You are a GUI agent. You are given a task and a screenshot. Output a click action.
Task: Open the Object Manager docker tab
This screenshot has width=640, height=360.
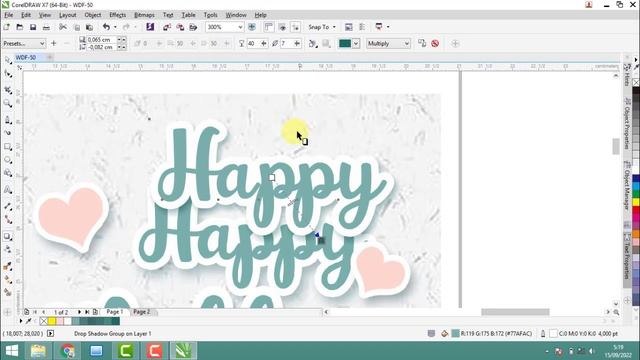pyautogui.click(x=627, y=186)
